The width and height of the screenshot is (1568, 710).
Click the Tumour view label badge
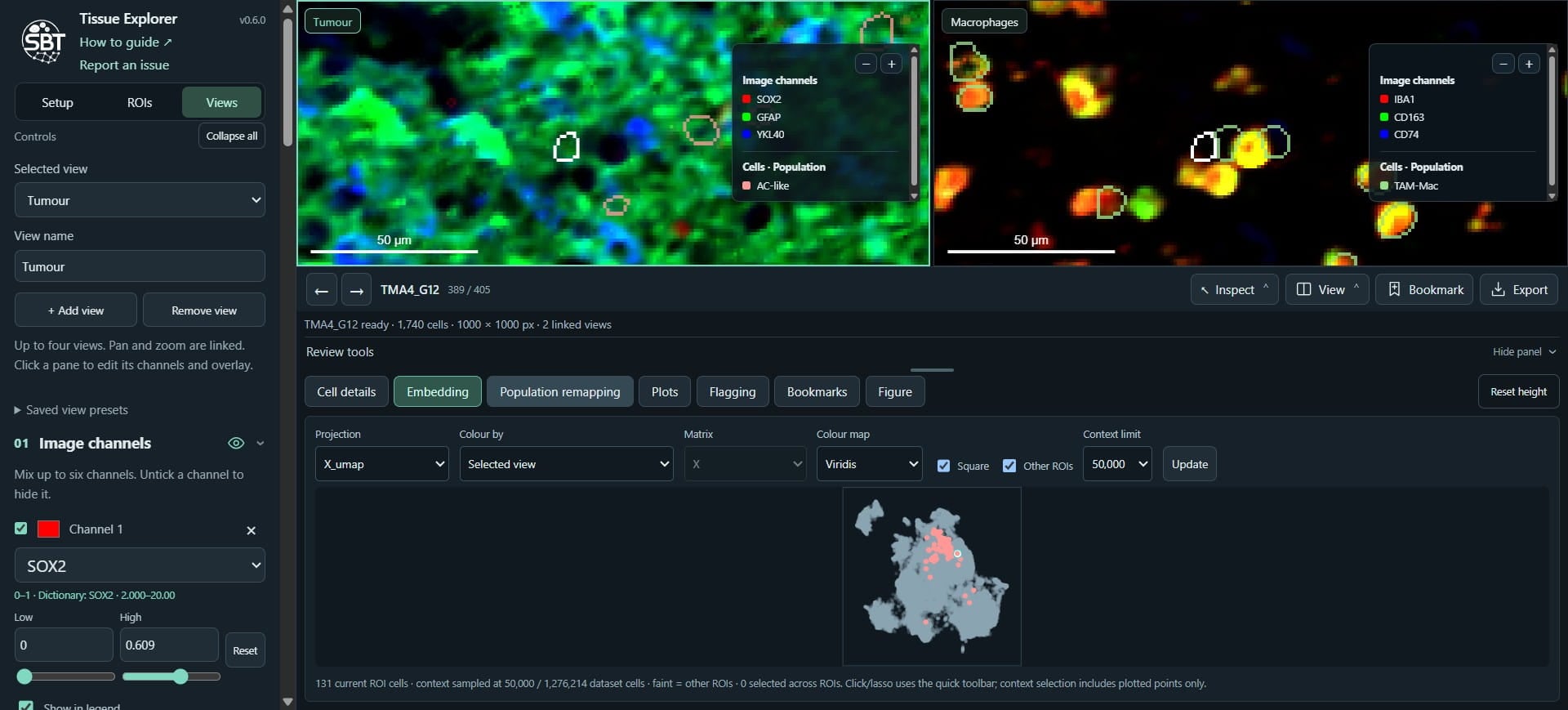pos(332,22)
